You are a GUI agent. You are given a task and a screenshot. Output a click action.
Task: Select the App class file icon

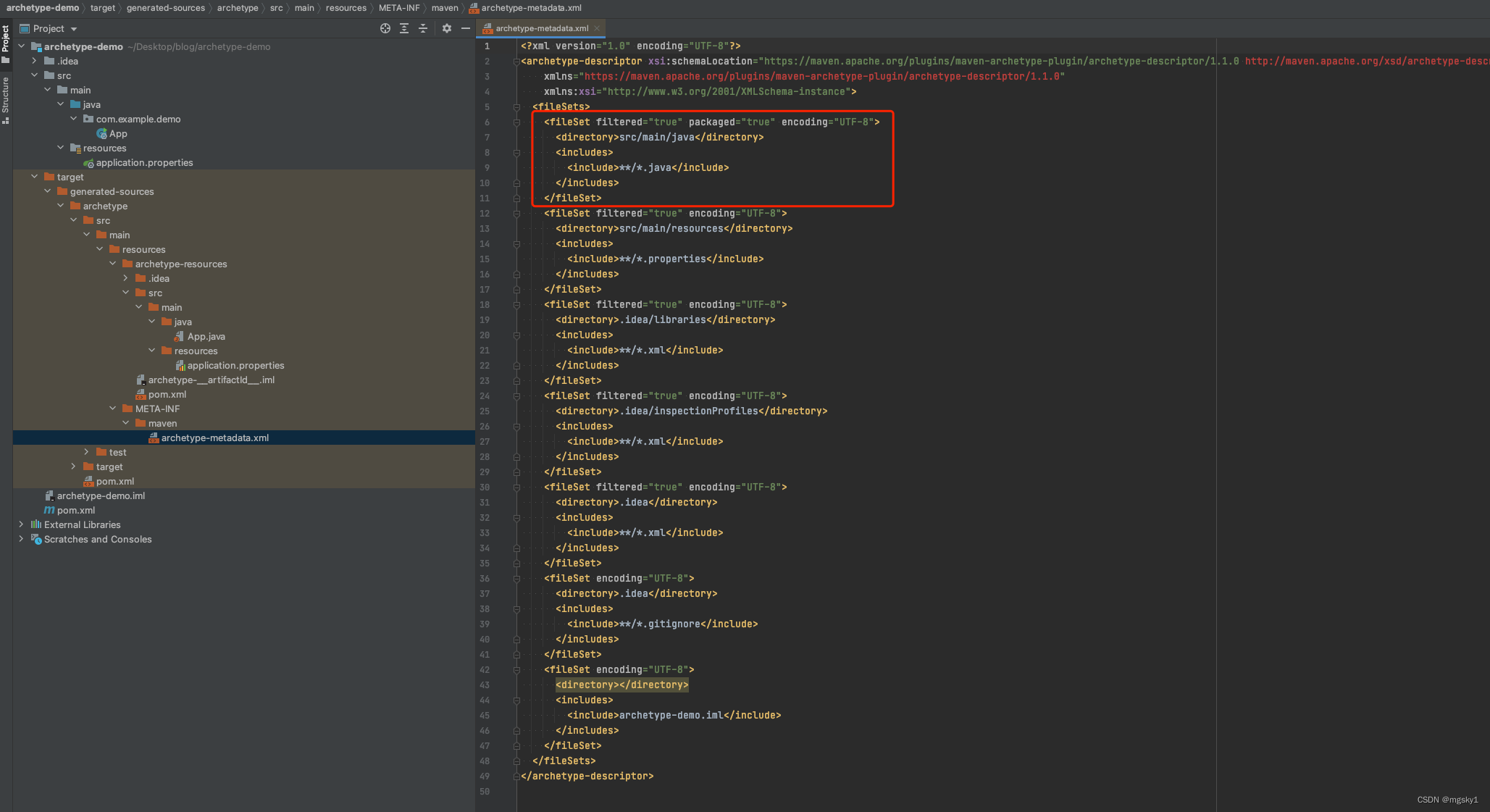click(x=102, y=133)
